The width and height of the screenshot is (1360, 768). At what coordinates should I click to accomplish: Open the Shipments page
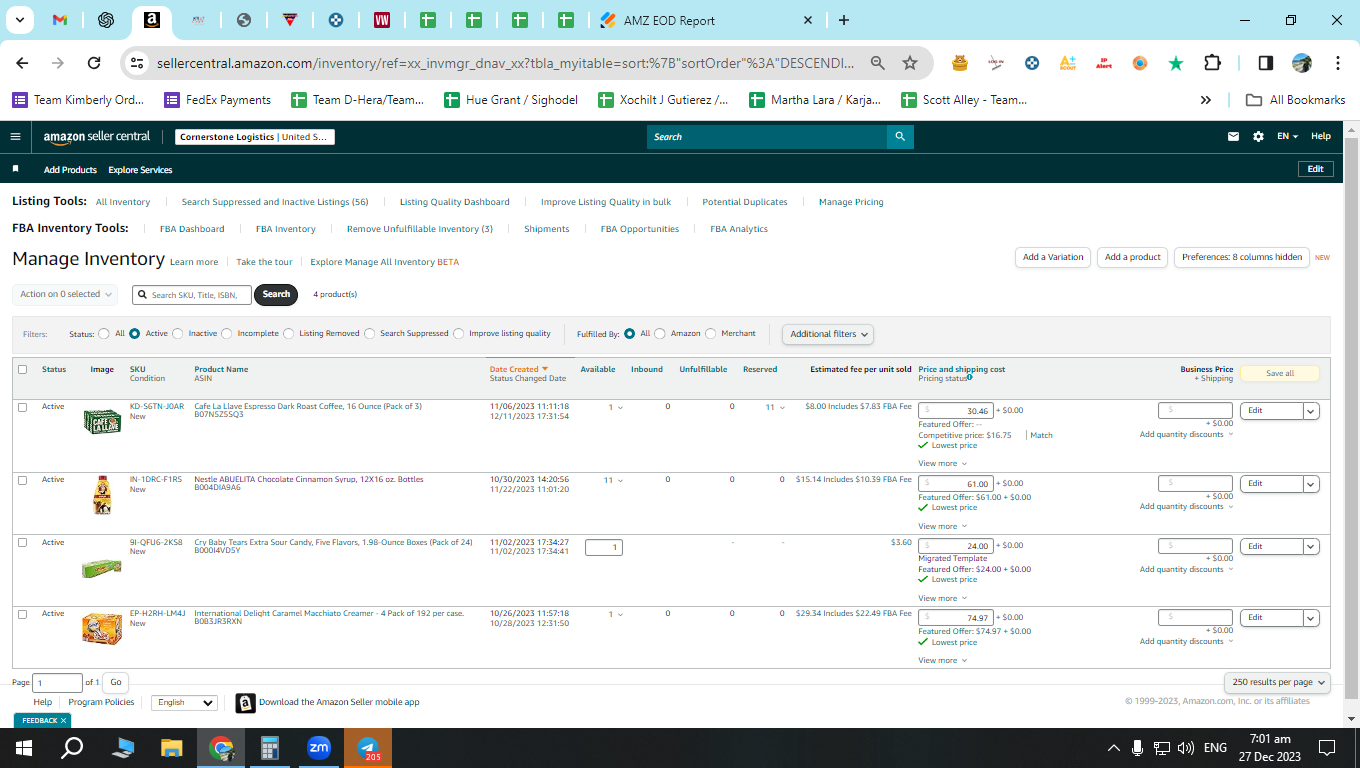547,229
